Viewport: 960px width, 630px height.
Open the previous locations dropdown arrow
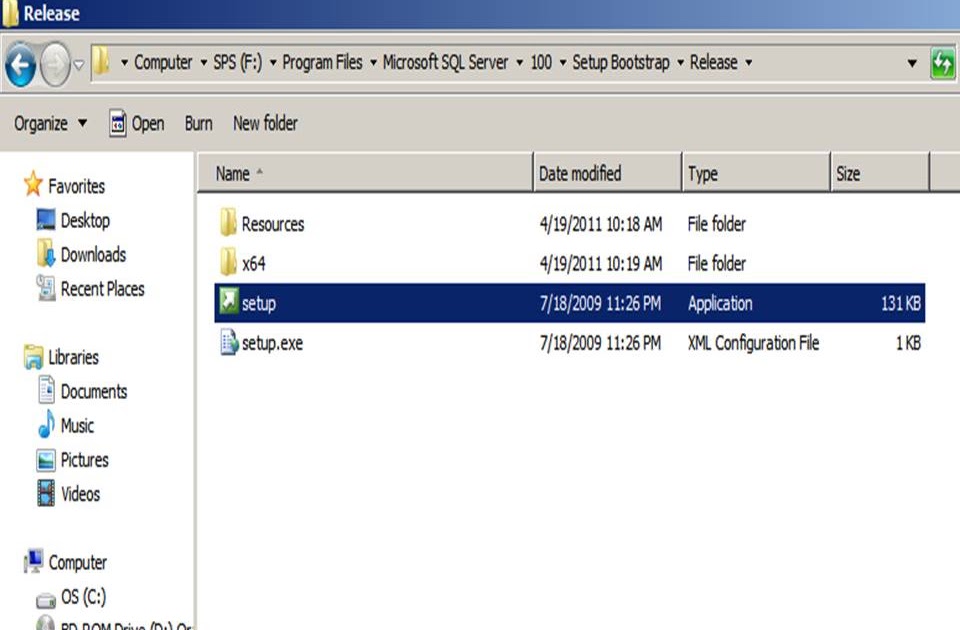point(912,62)
